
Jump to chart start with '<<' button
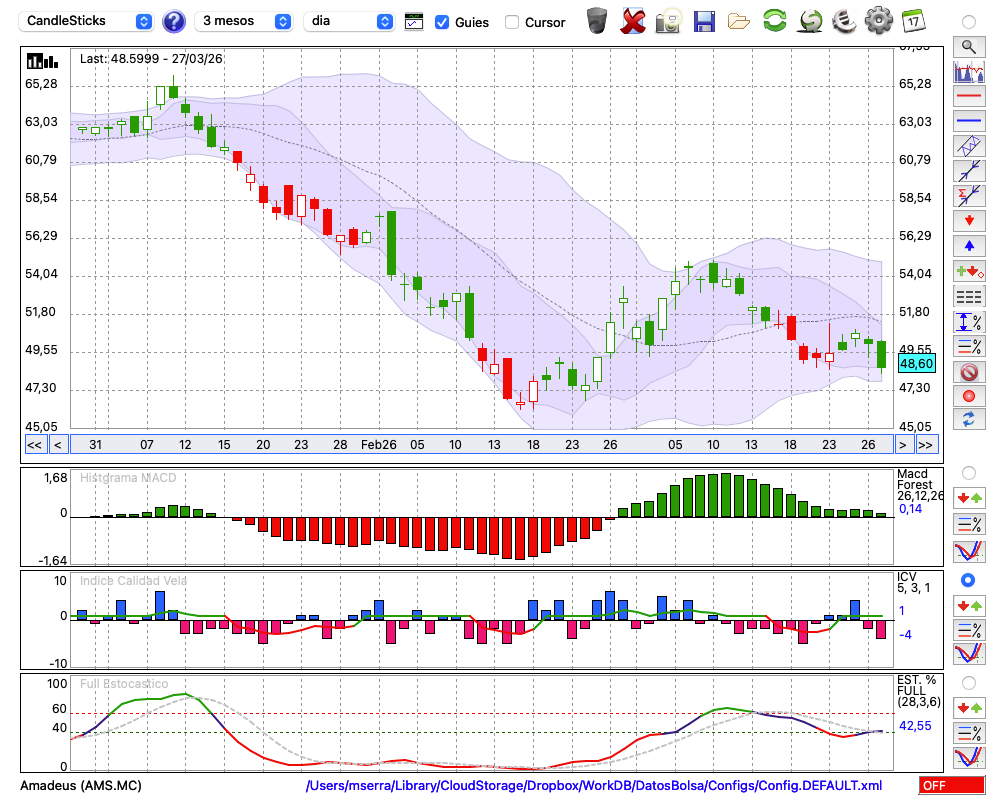pyautogui.click(x=34, y=445)
